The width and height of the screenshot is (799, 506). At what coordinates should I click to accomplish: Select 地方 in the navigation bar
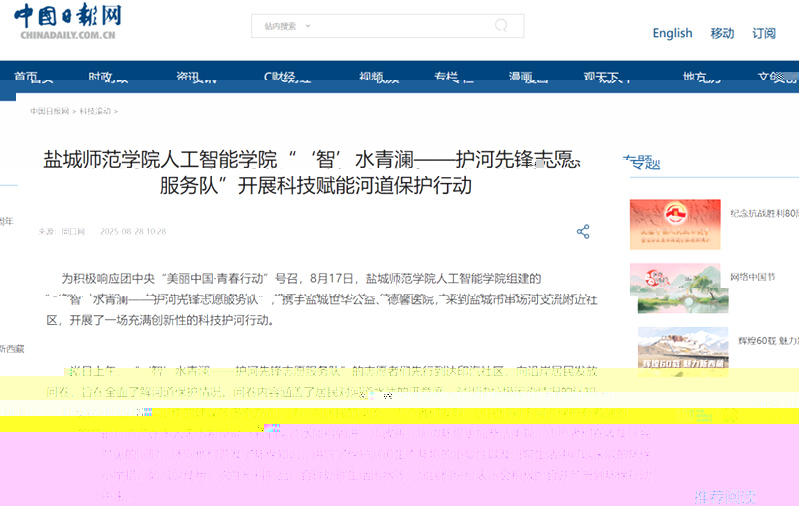695,77
